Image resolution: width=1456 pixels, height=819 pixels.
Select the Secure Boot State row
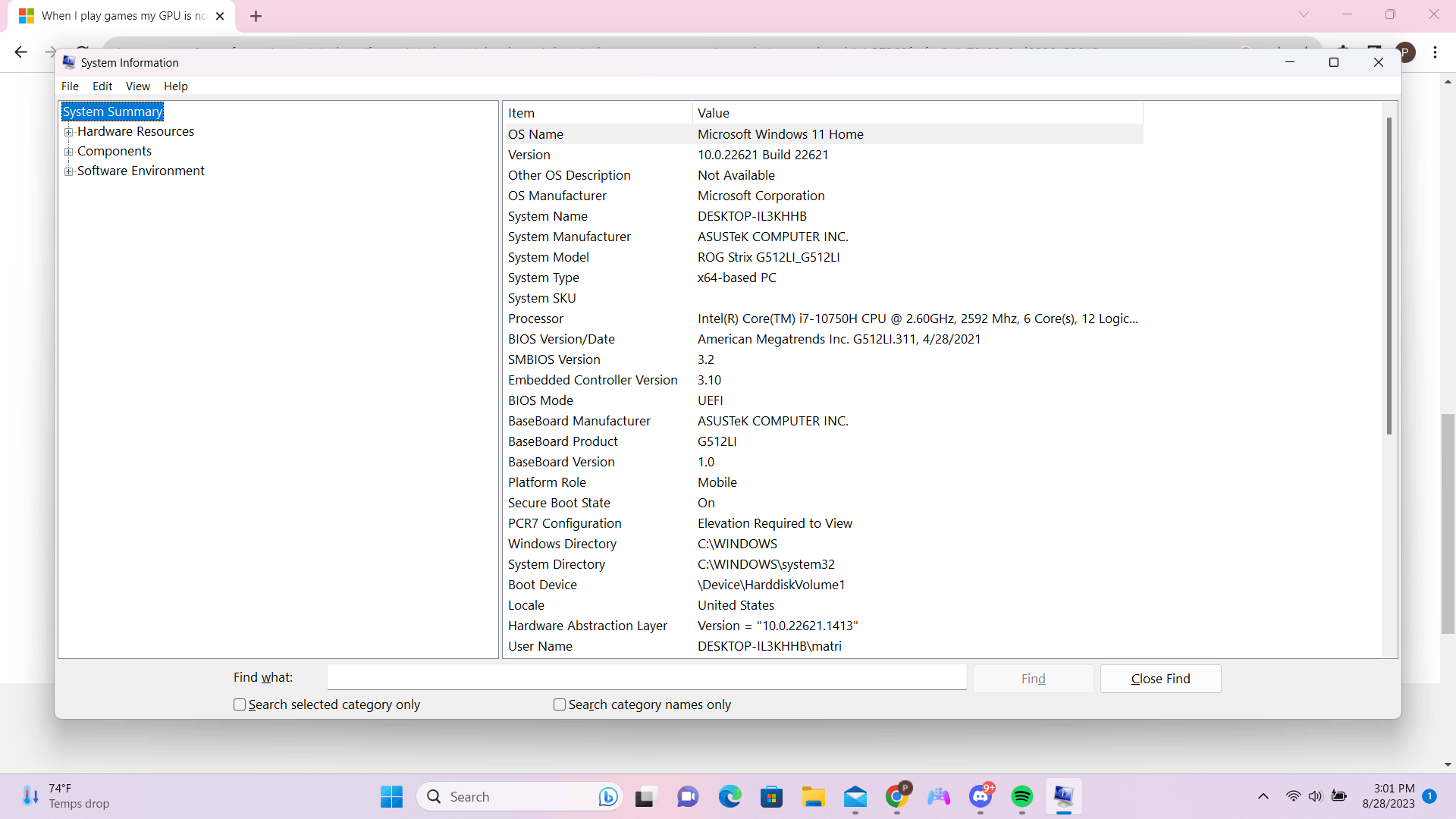(824, 503)
